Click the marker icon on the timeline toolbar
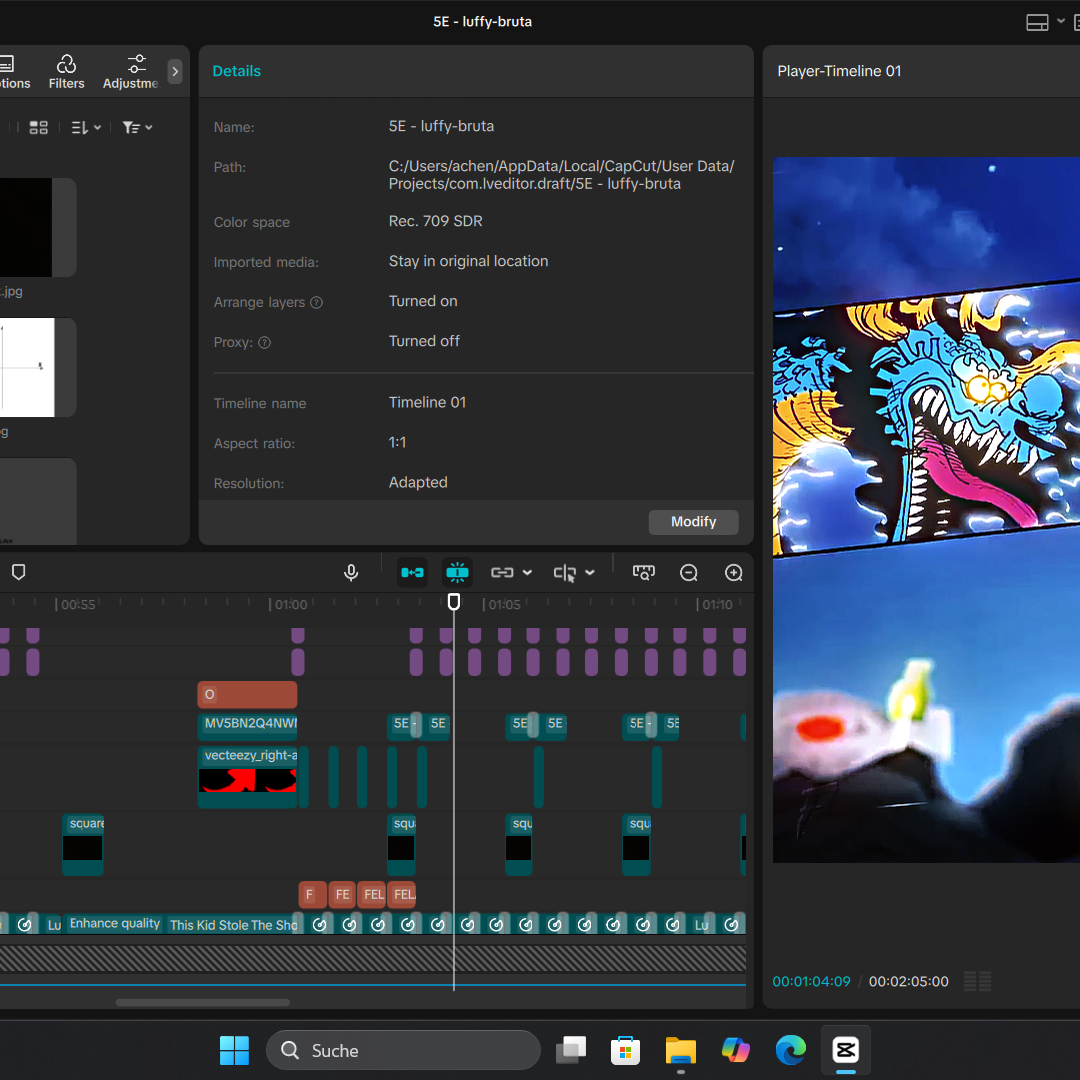This screenshot has width=1080, height=1080. [x=19, y=572]
